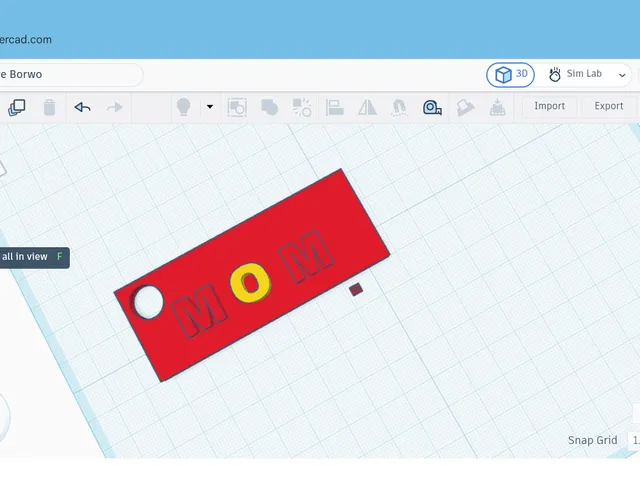
Task: Toggle the Cruise magnet icon
Action: pyautogui.click(x=399, y=108)
